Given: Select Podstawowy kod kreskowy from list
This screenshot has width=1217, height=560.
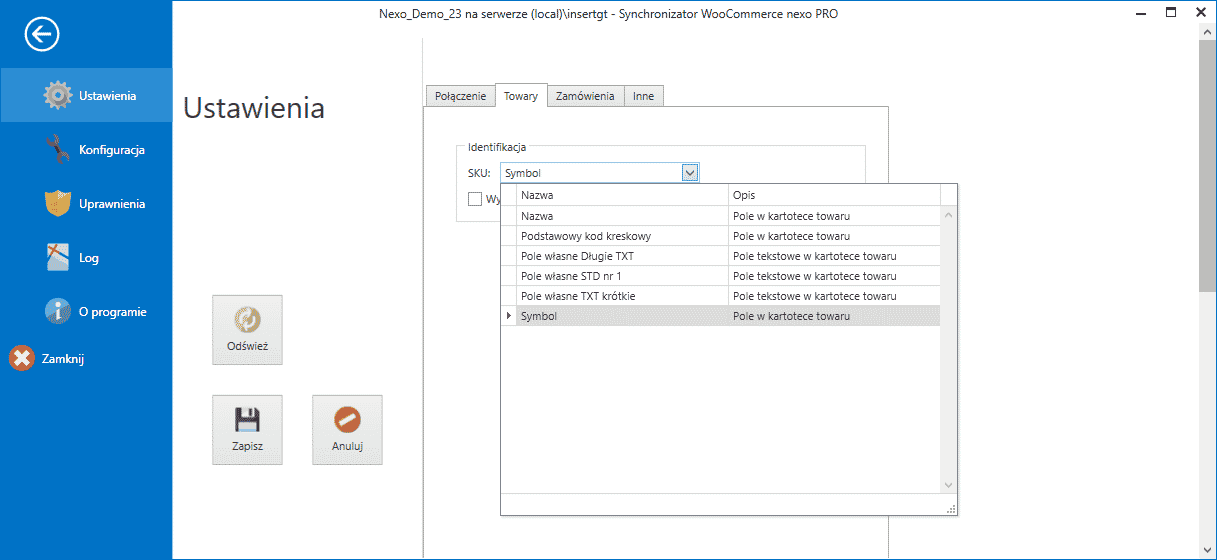Looking at the screenshot, I should coord(720,236).
